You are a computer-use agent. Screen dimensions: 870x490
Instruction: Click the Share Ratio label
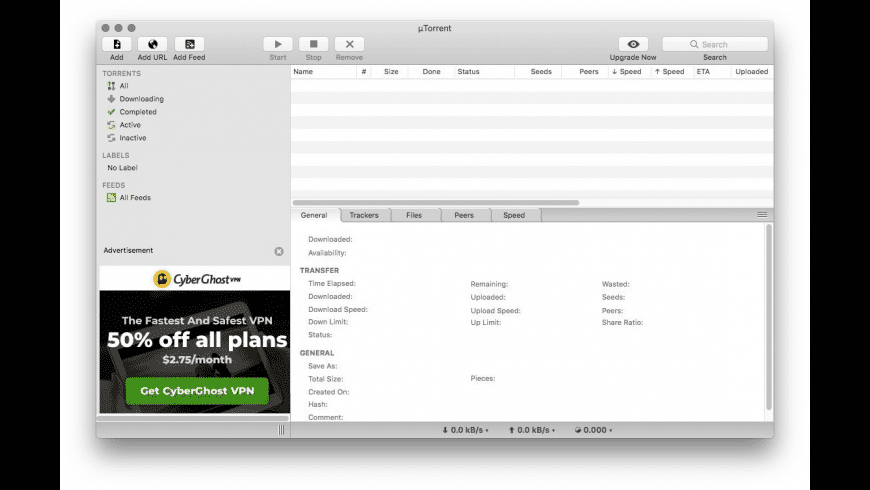pos(623,322)
